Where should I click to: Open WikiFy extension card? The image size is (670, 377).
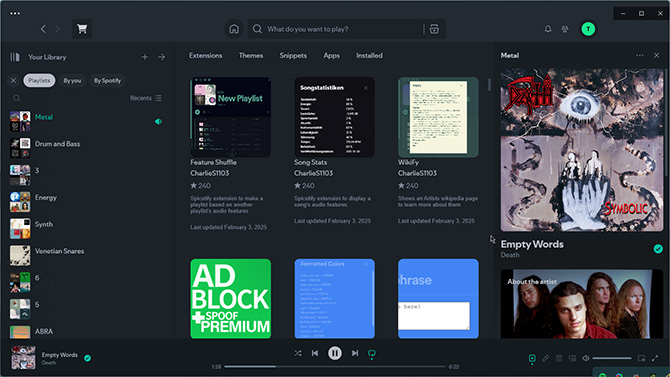pyautogui.click(x=438, y=151)
